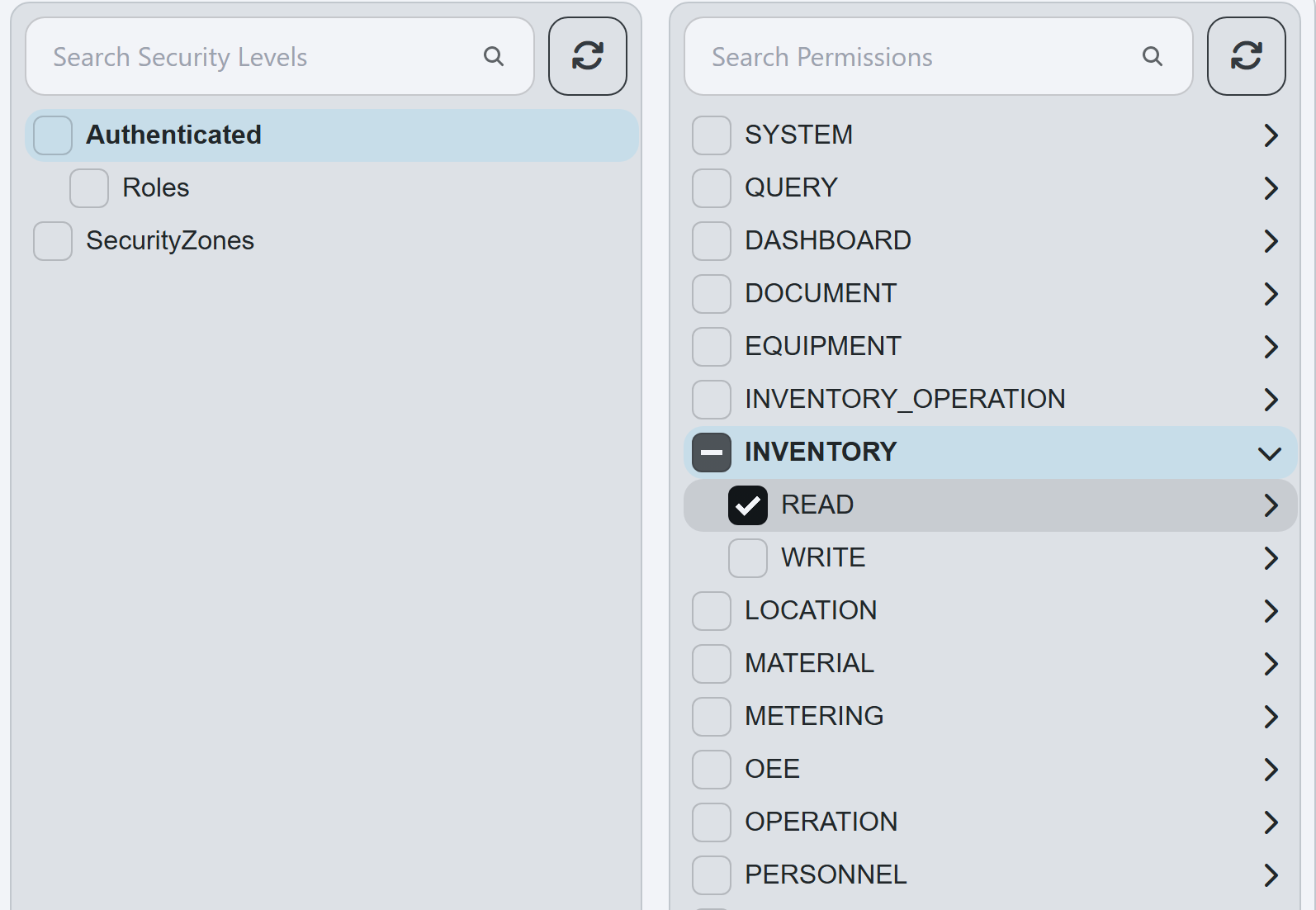Expand the QUERY permission chevron
The image size is (1316, 910).
[x=1271, y=188]
